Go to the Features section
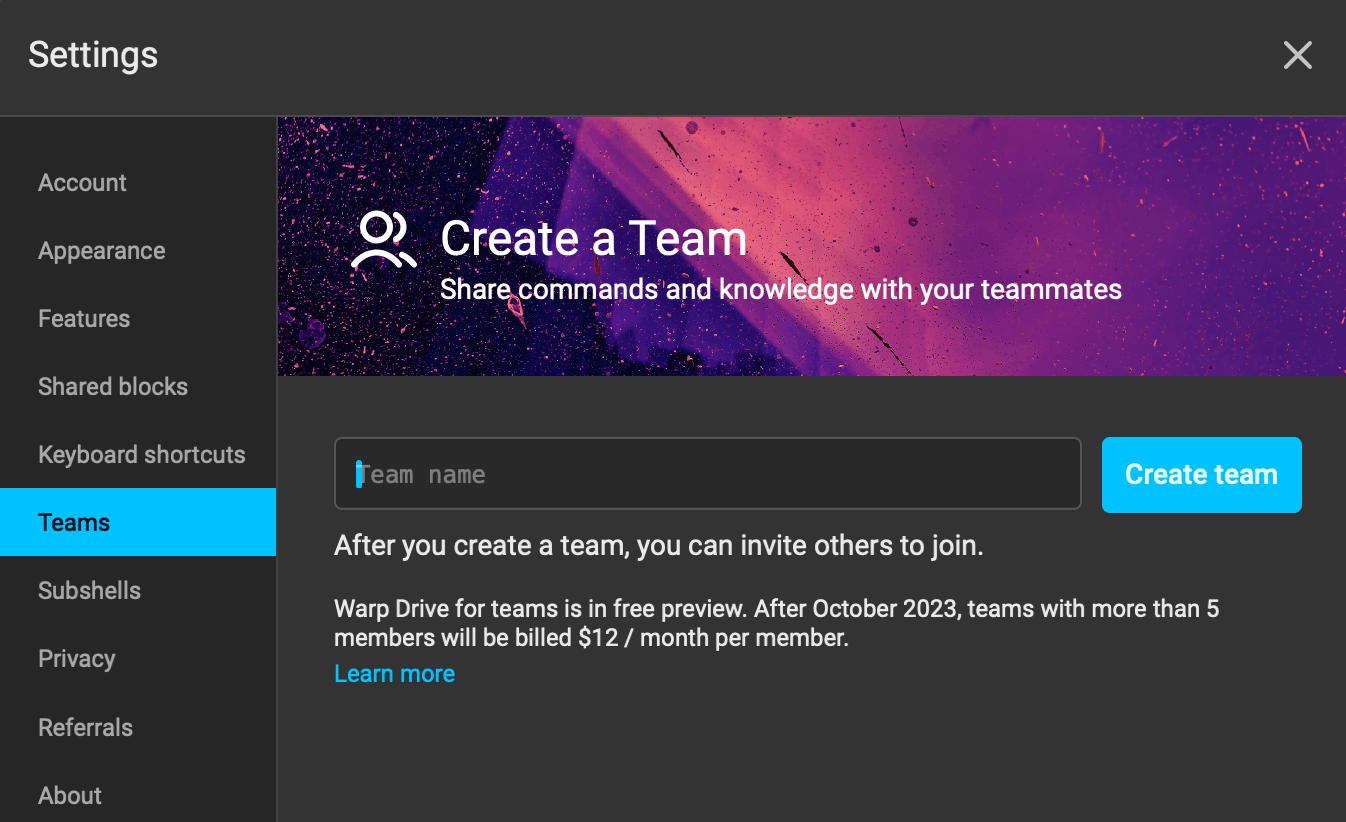Screen dimensions: 1346x822 click(x=138, y=319)
